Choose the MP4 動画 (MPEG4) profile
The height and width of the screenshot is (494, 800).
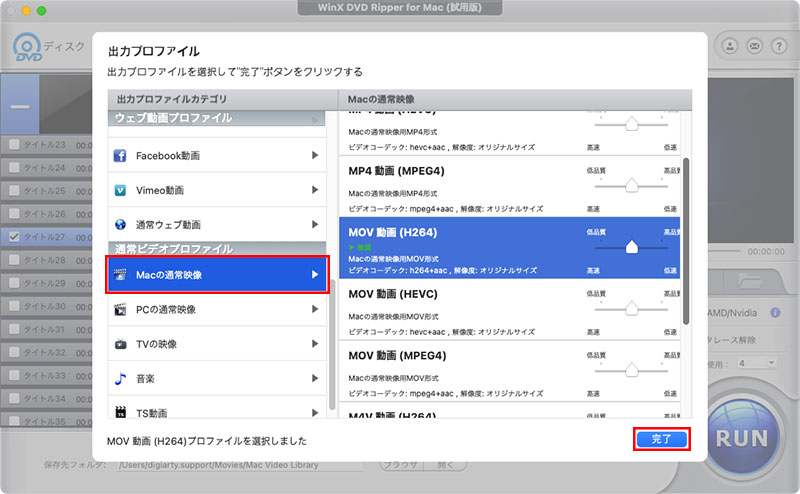pyautogui.click(x=509, y=186)
